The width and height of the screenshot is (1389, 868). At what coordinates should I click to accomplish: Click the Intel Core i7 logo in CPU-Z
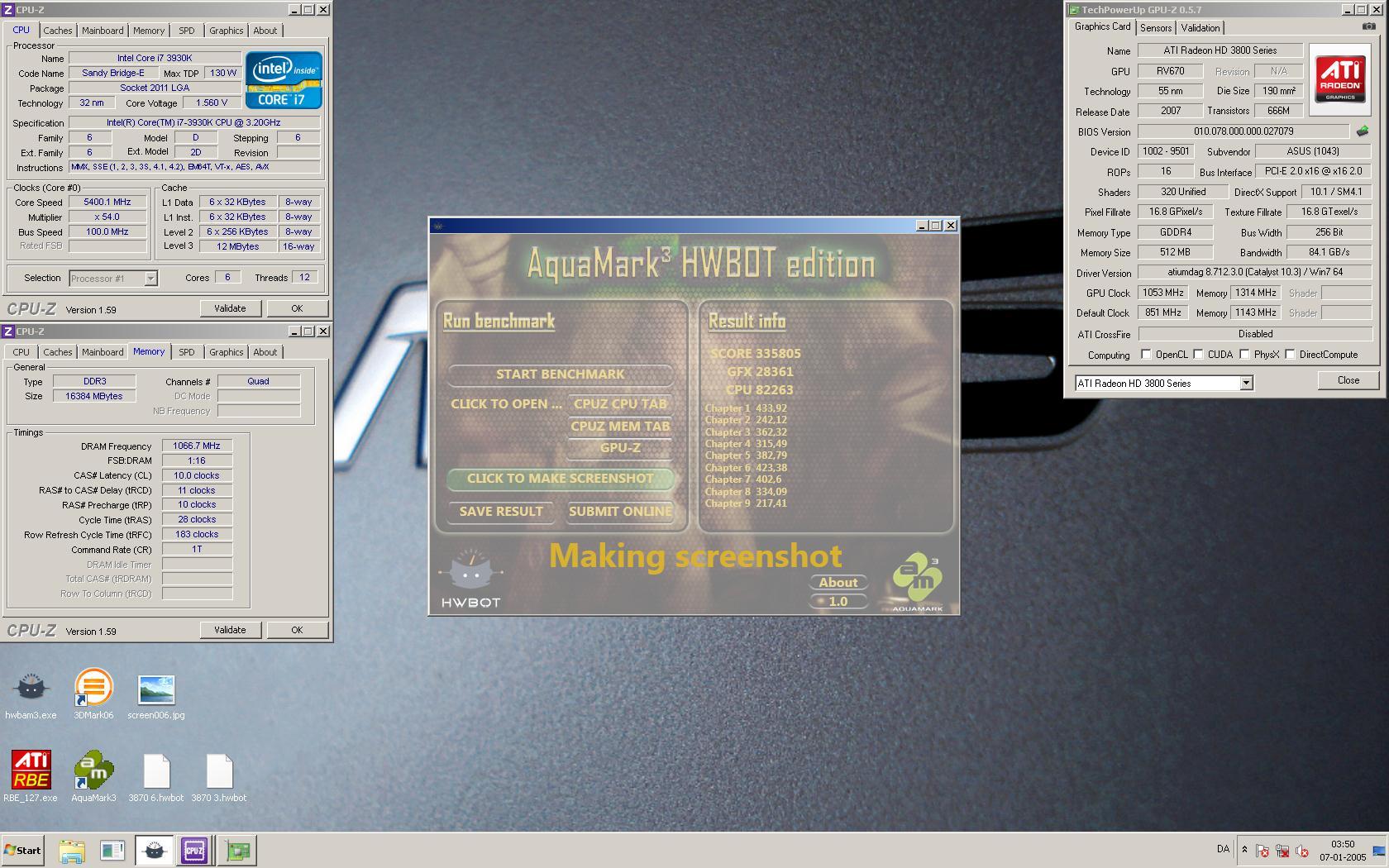(284, 81)
